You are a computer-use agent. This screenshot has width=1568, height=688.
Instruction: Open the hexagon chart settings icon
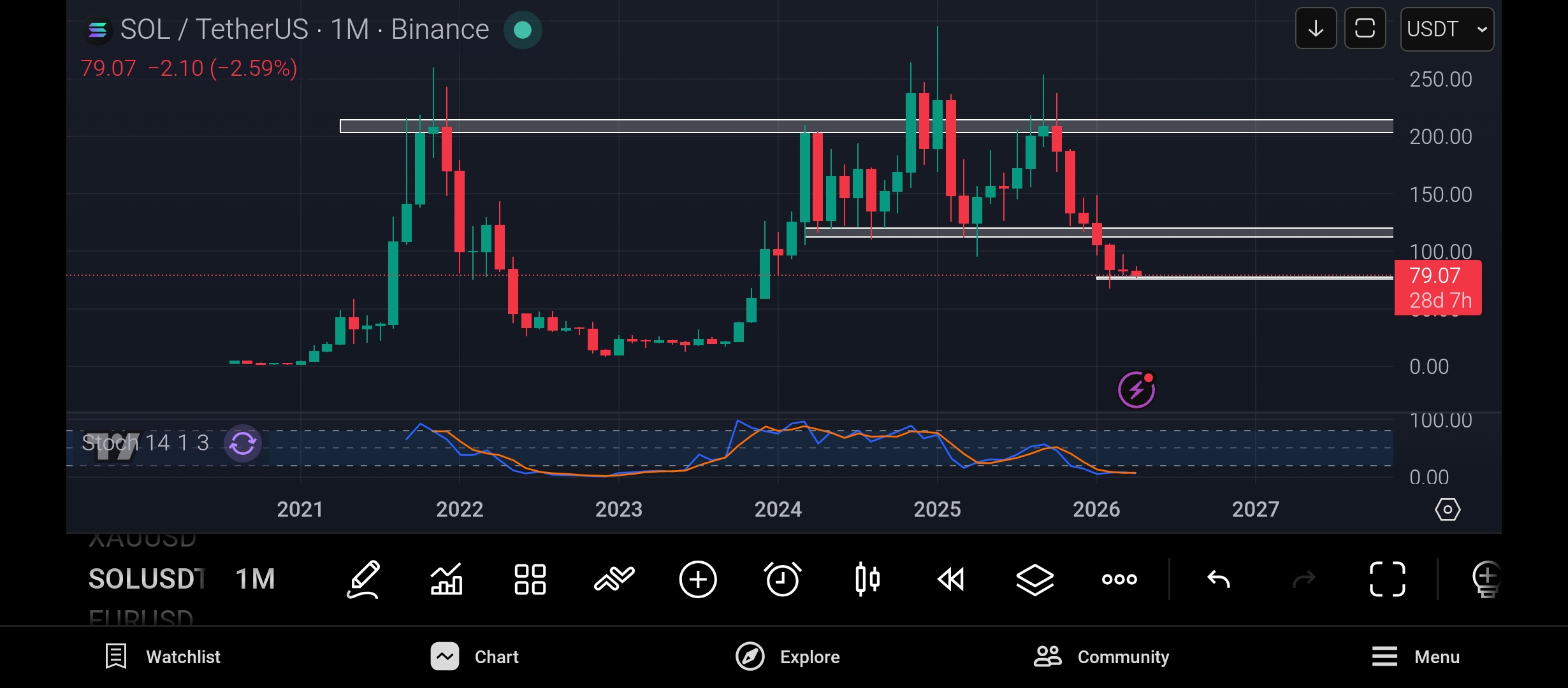[1448, 510]
